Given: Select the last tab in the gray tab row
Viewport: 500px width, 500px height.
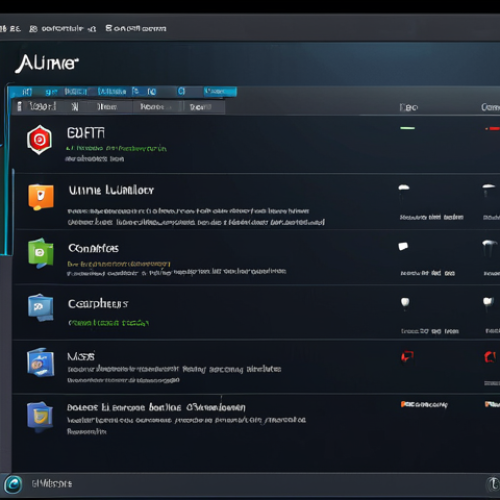Looking at the screenshot, I should pyautogui.click(x=201, y=107).
